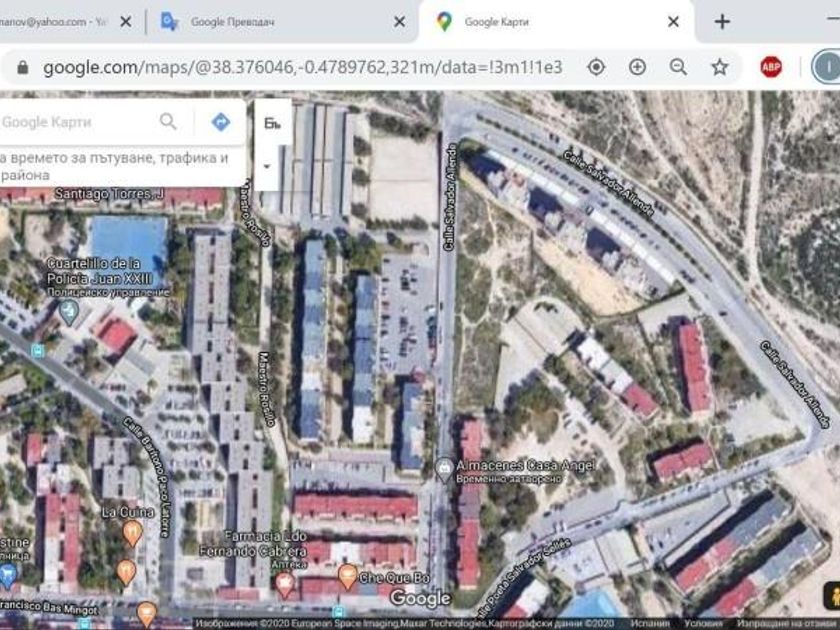This screenshot has height=630, width=840.
Task: Select the Almacenes Casa Angel pin
Action: point(444,469)
